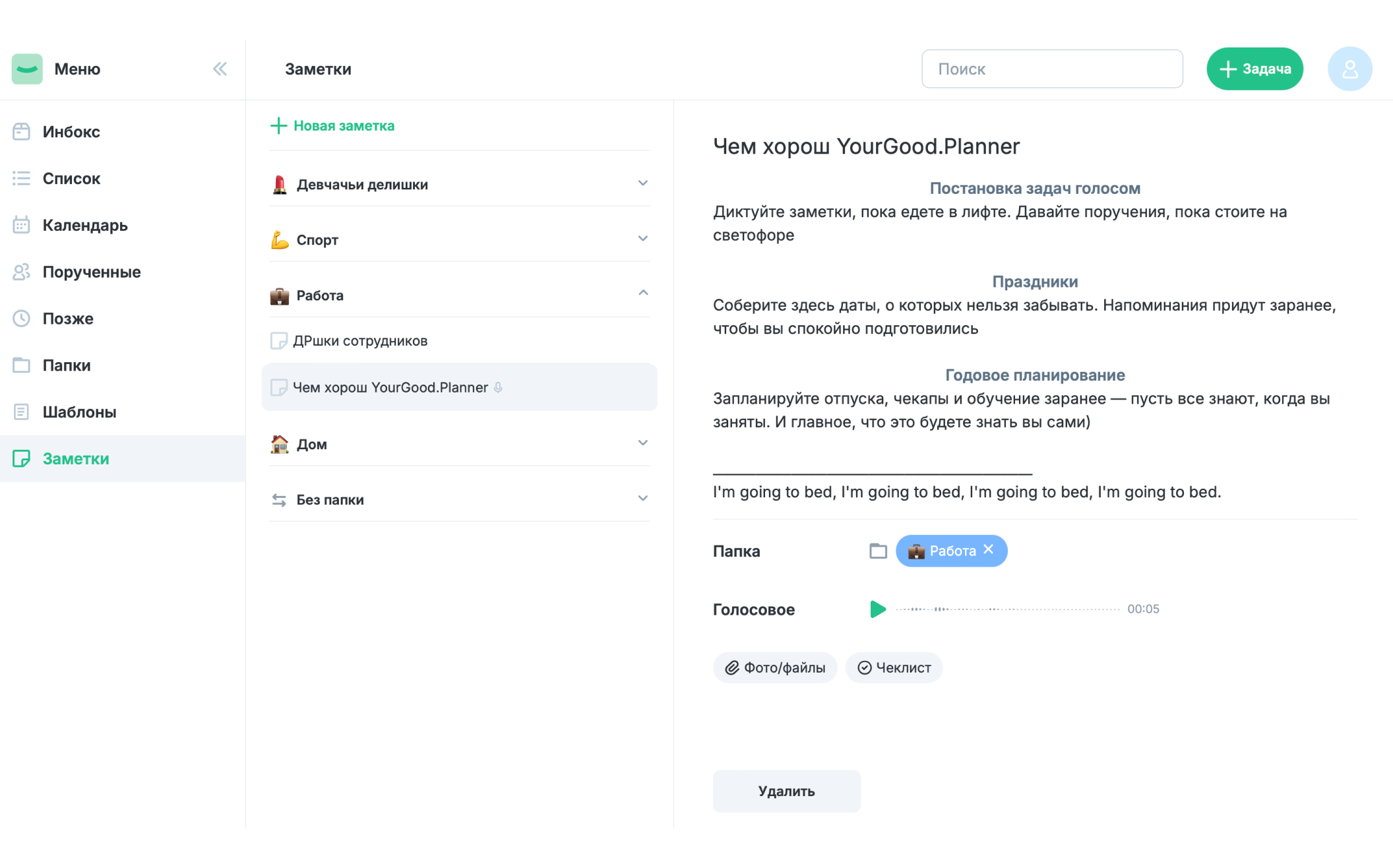1393x868 pixels.
Task: Toggle the Чеклист option
Action: pyautogui.click(x=894, y=667)
